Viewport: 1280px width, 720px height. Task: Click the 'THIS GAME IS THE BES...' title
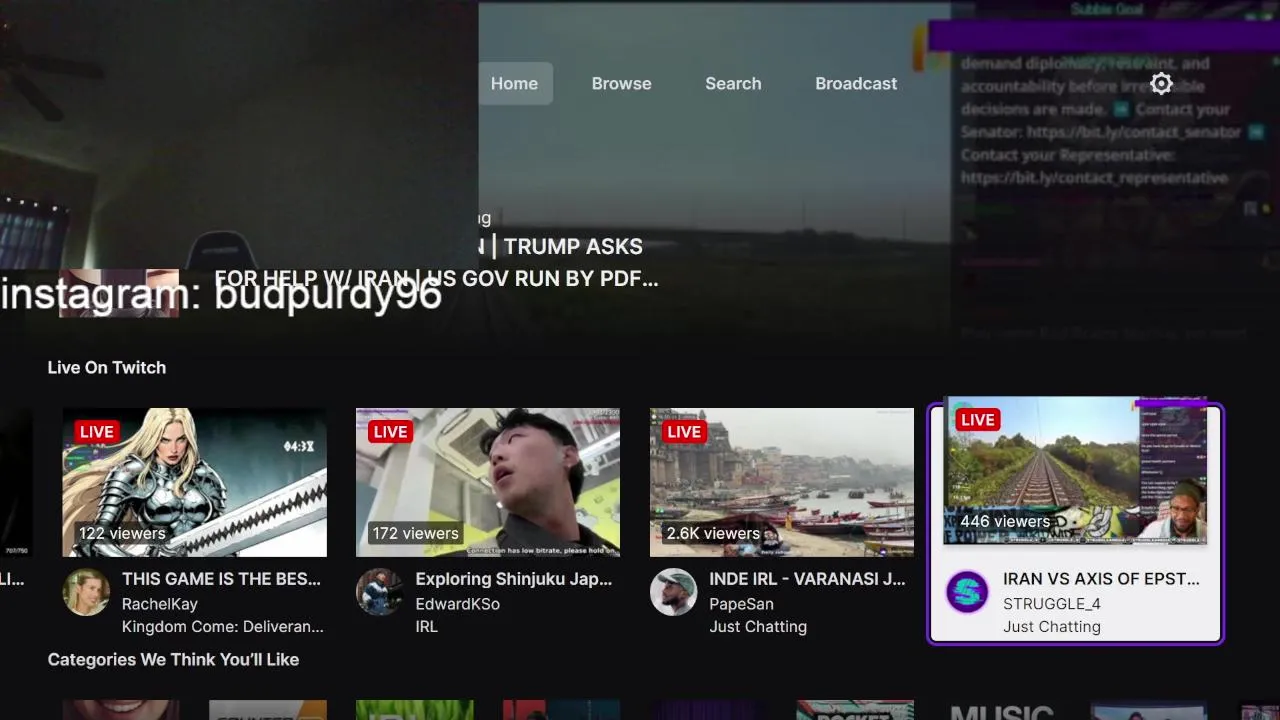[221, 579]
